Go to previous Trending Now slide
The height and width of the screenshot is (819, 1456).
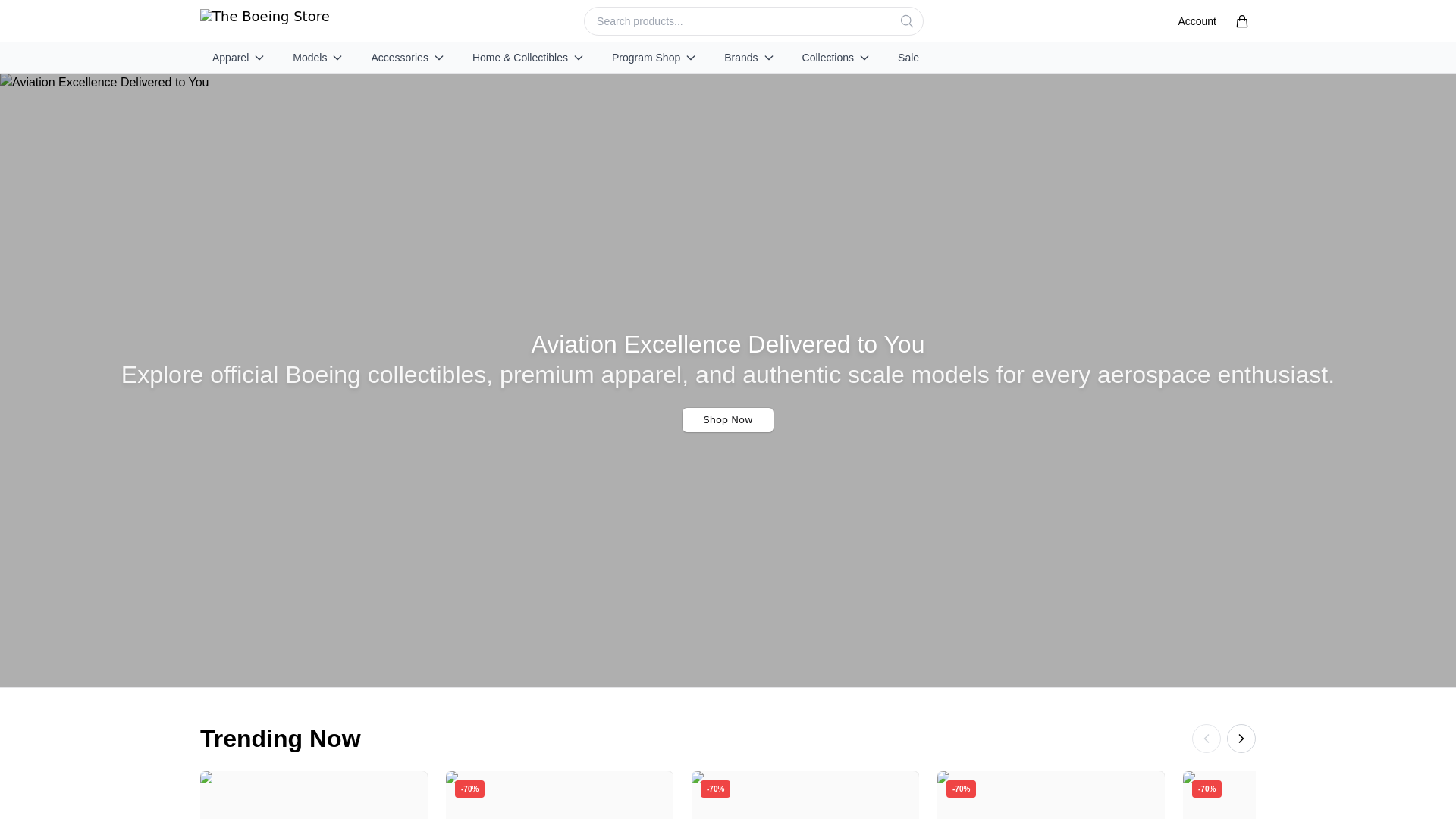(1206, 739)
